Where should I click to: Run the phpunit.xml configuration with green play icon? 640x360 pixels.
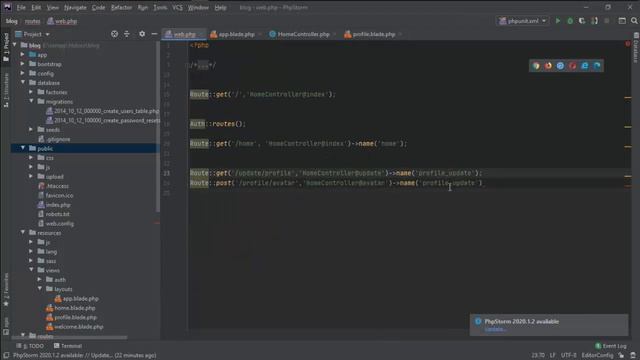[x=558, y=21]
